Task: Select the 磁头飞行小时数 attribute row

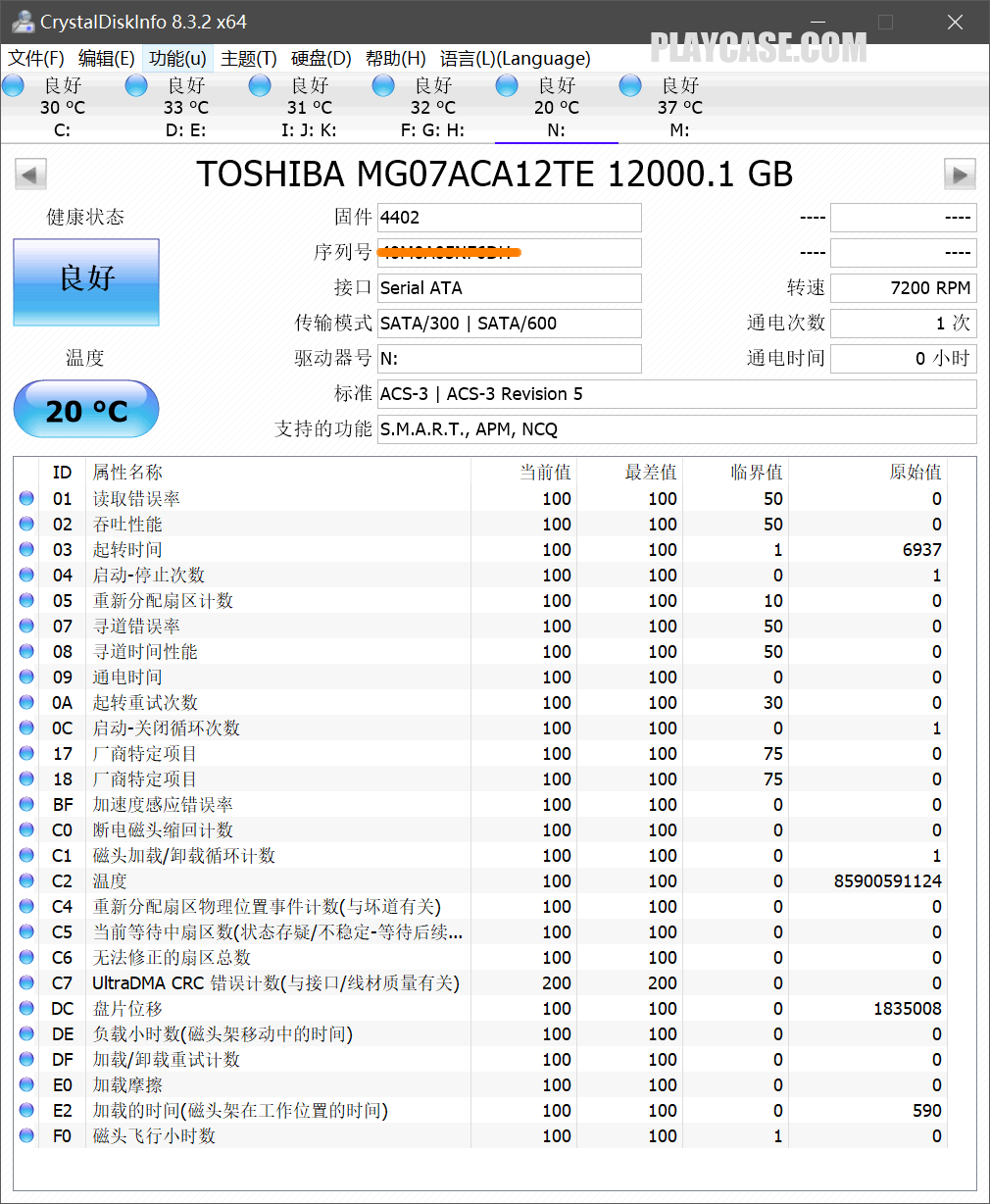Action: [x=481, y=1136]
